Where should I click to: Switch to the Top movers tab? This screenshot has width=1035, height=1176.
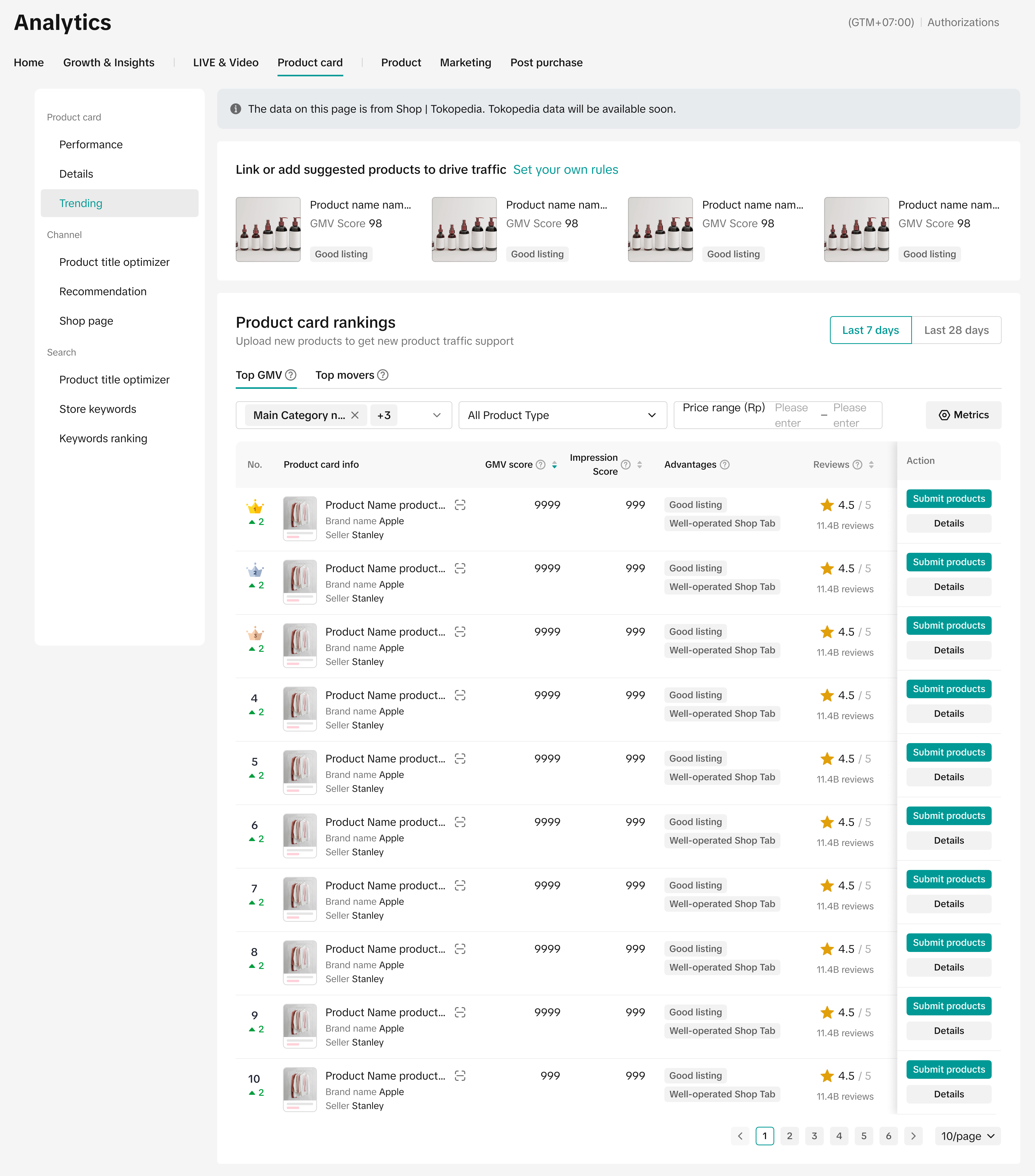pos(345,375)
